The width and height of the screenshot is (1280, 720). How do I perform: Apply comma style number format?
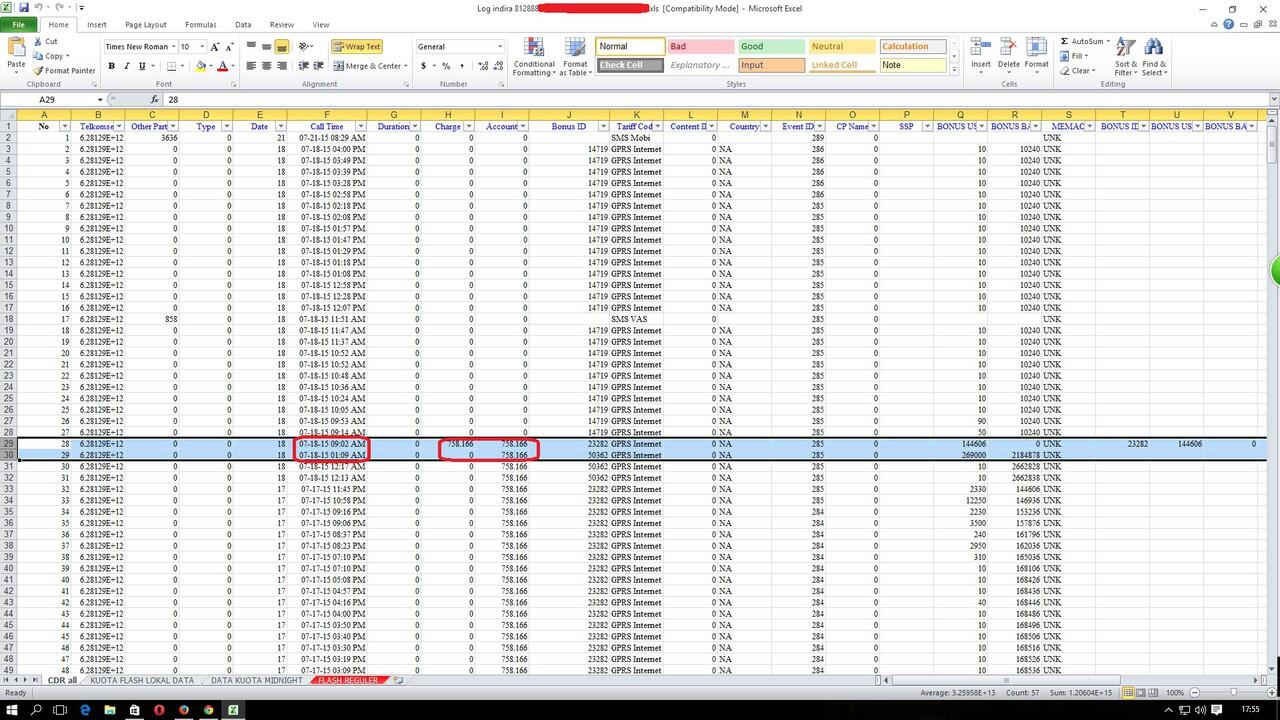point(462,66)
